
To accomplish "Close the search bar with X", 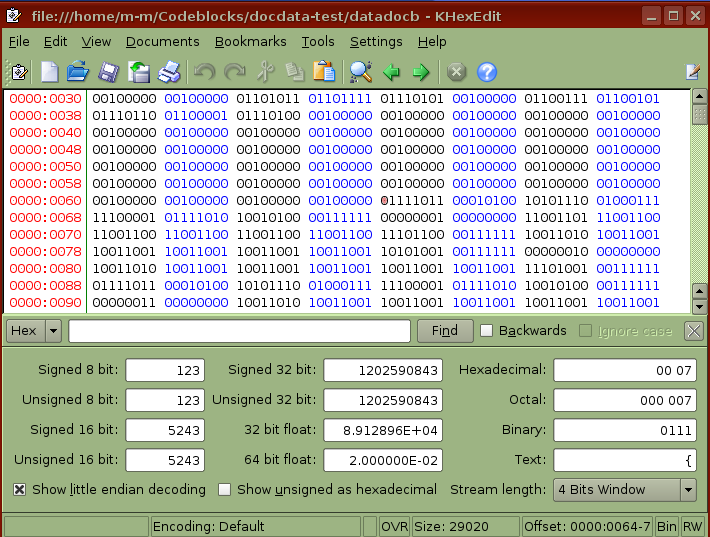I will (694, 331).
